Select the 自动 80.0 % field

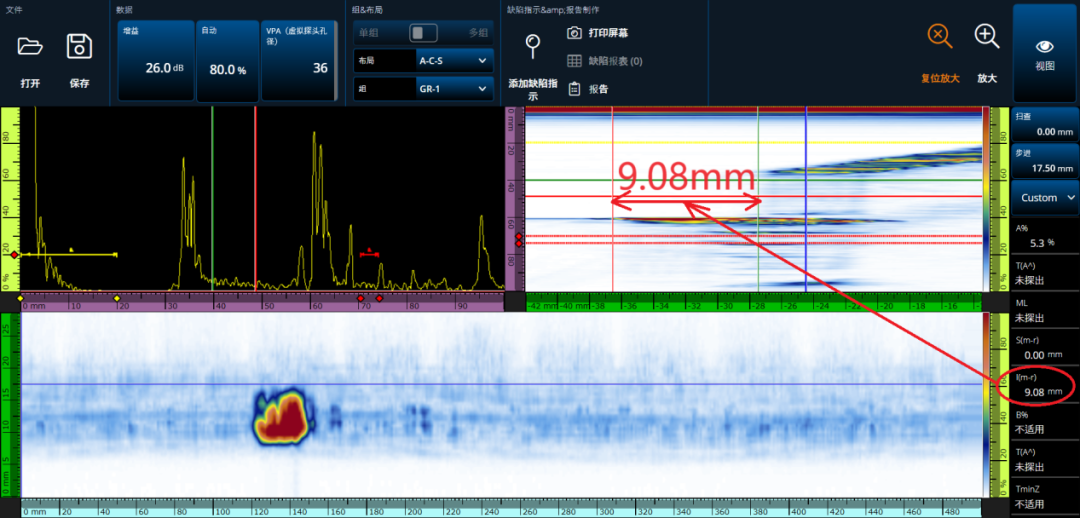point(227,61)
